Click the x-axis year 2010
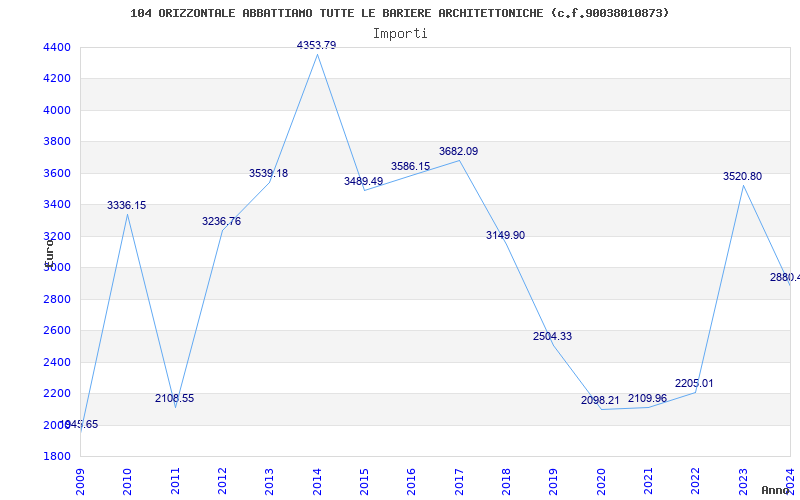Image resolution: width=800 pixels, height=500 pixels. (x=127, y=481)
